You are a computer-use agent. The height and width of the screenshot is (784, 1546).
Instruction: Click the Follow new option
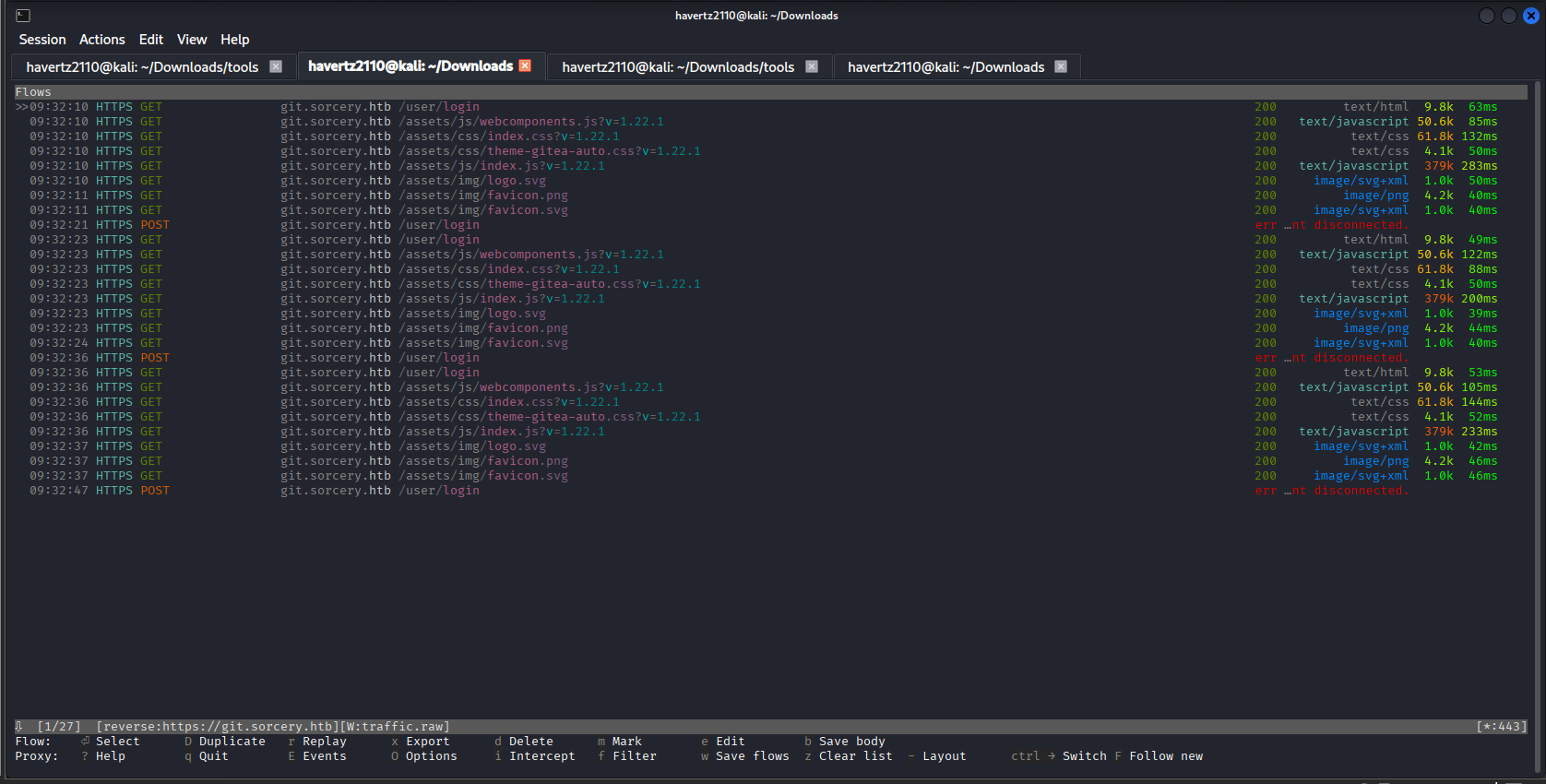[1166, 756]
